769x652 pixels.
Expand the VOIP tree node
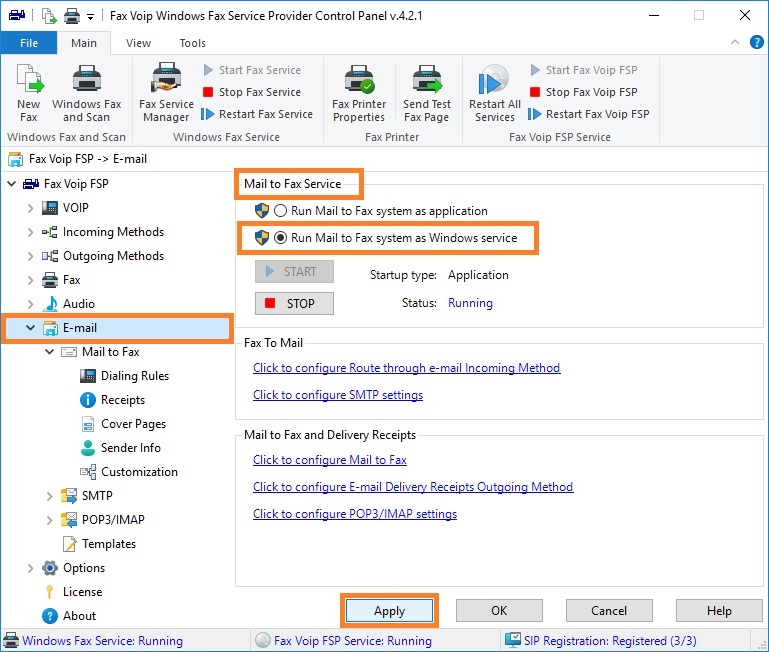coord(30,208)
